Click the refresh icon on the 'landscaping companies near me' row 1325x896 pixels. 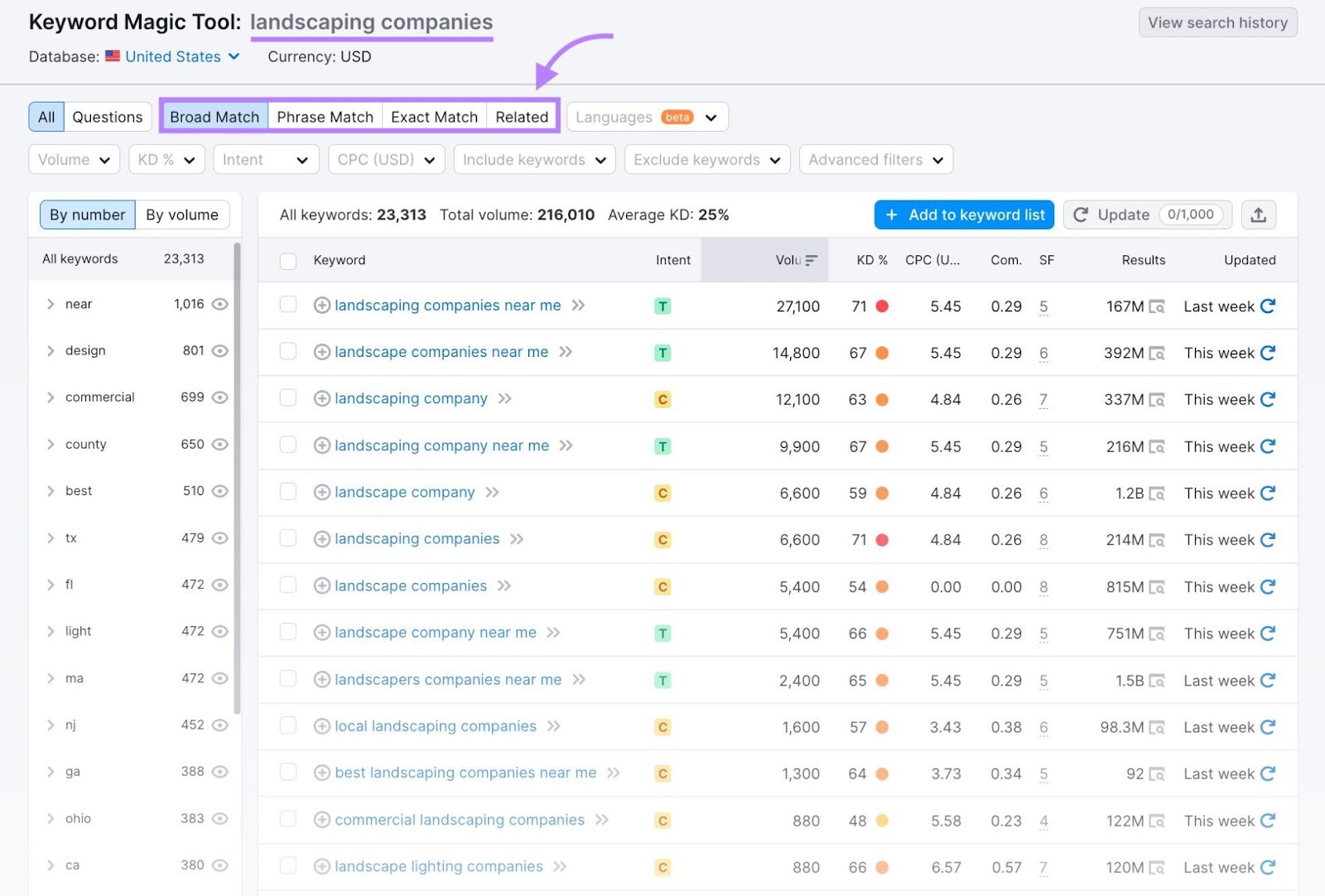tap(1268, 306)
